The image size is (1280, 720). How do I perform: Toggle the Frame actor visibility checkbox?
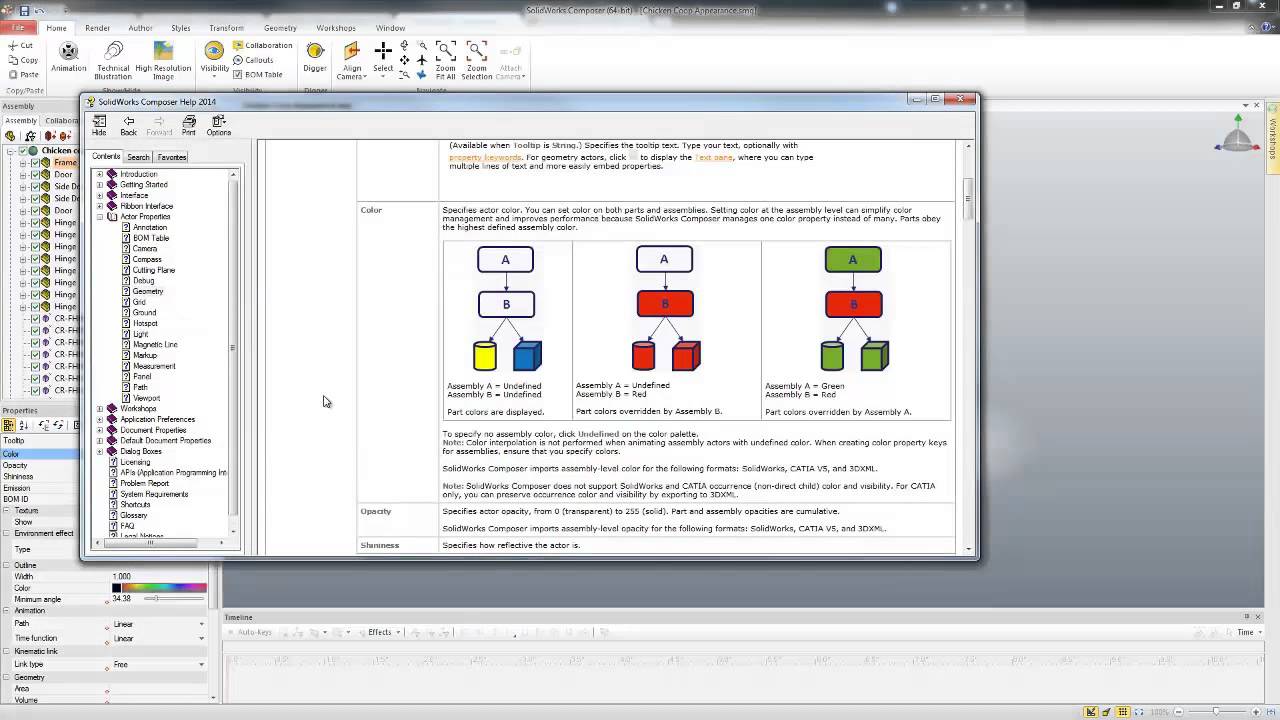click(x=35, y=163)
